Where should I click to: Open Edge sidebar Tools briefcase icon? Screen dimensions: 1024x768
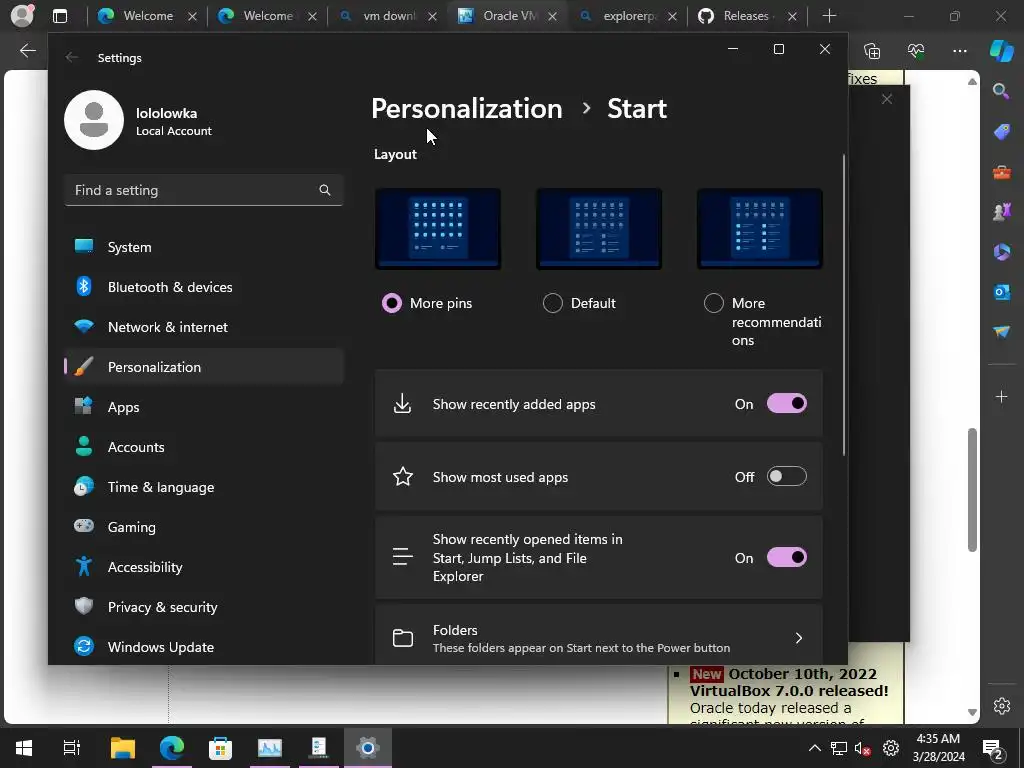(x=1001, y=172)
